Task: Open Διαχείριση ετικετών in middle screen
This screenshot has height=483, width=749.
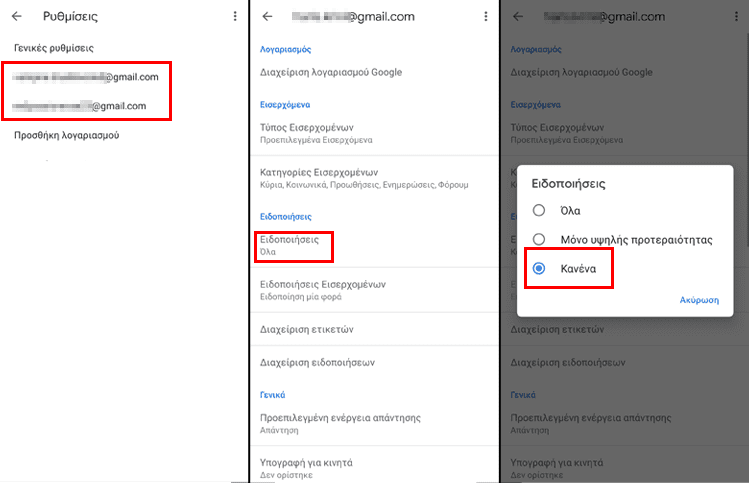Action: coord(374,329)
